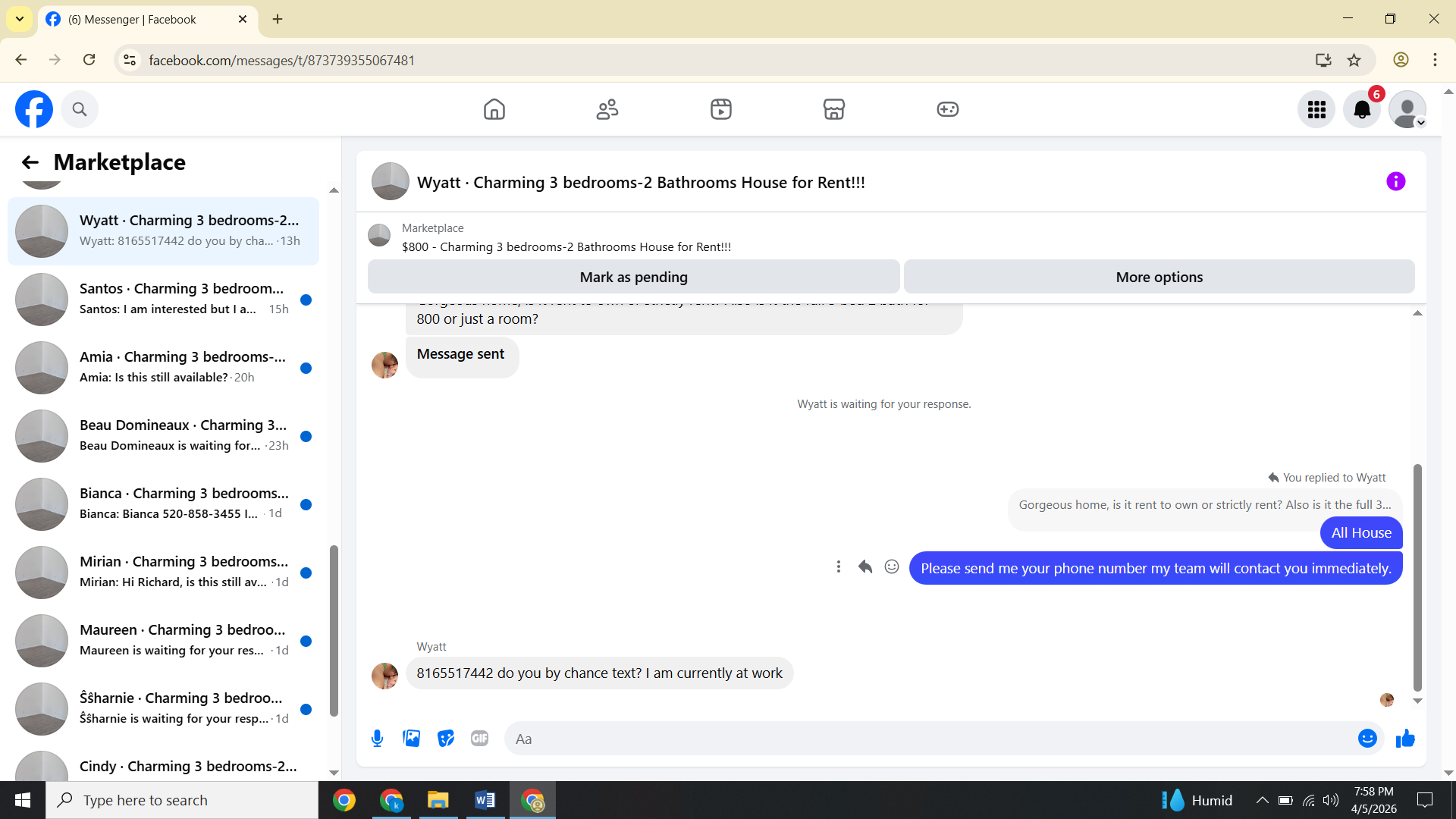This screenshot has height=819, width=1456.
Task: Go back from Marketplace chats list
Action: 30,162
